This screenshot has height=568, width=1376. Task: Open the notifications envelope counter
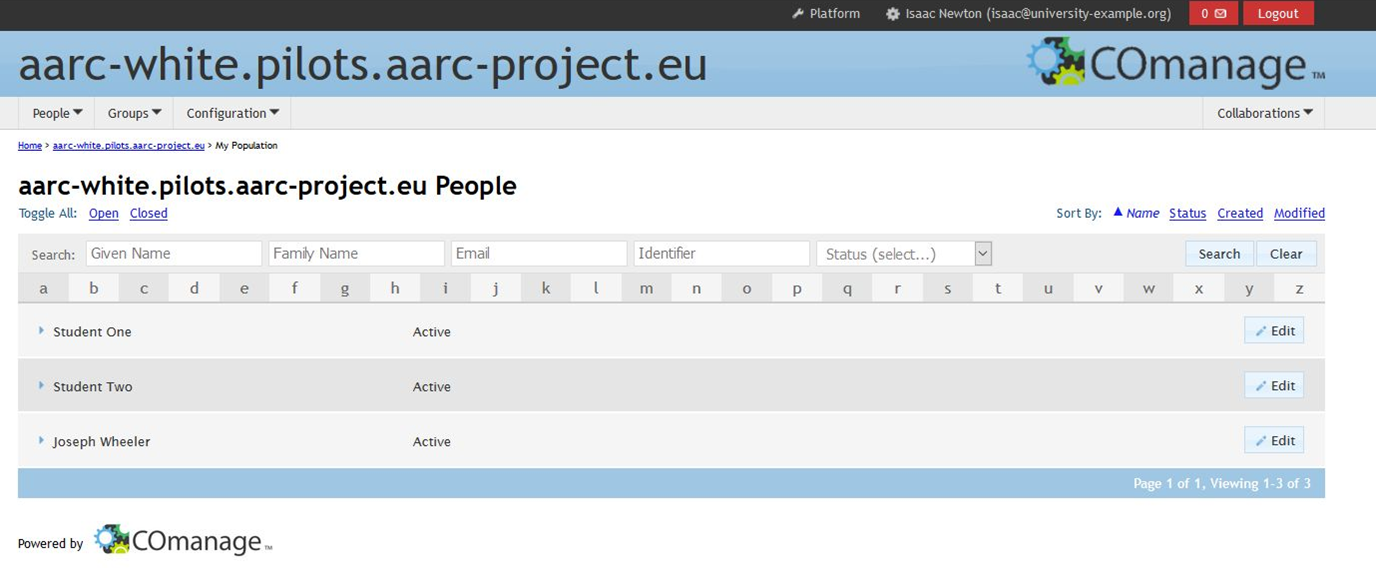1213,14
